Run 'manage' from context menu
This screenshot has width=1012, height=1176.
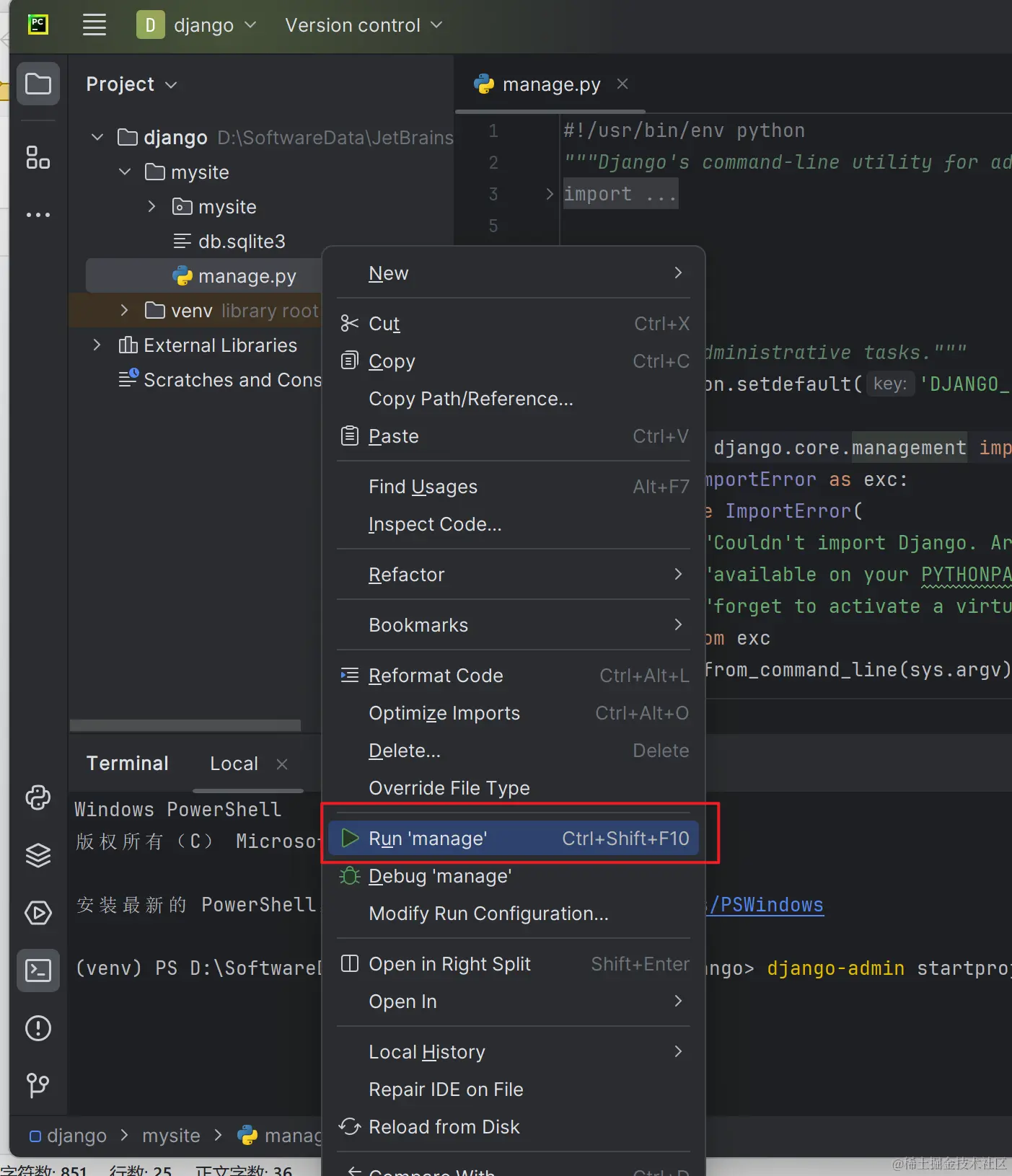tap(514, 839)
